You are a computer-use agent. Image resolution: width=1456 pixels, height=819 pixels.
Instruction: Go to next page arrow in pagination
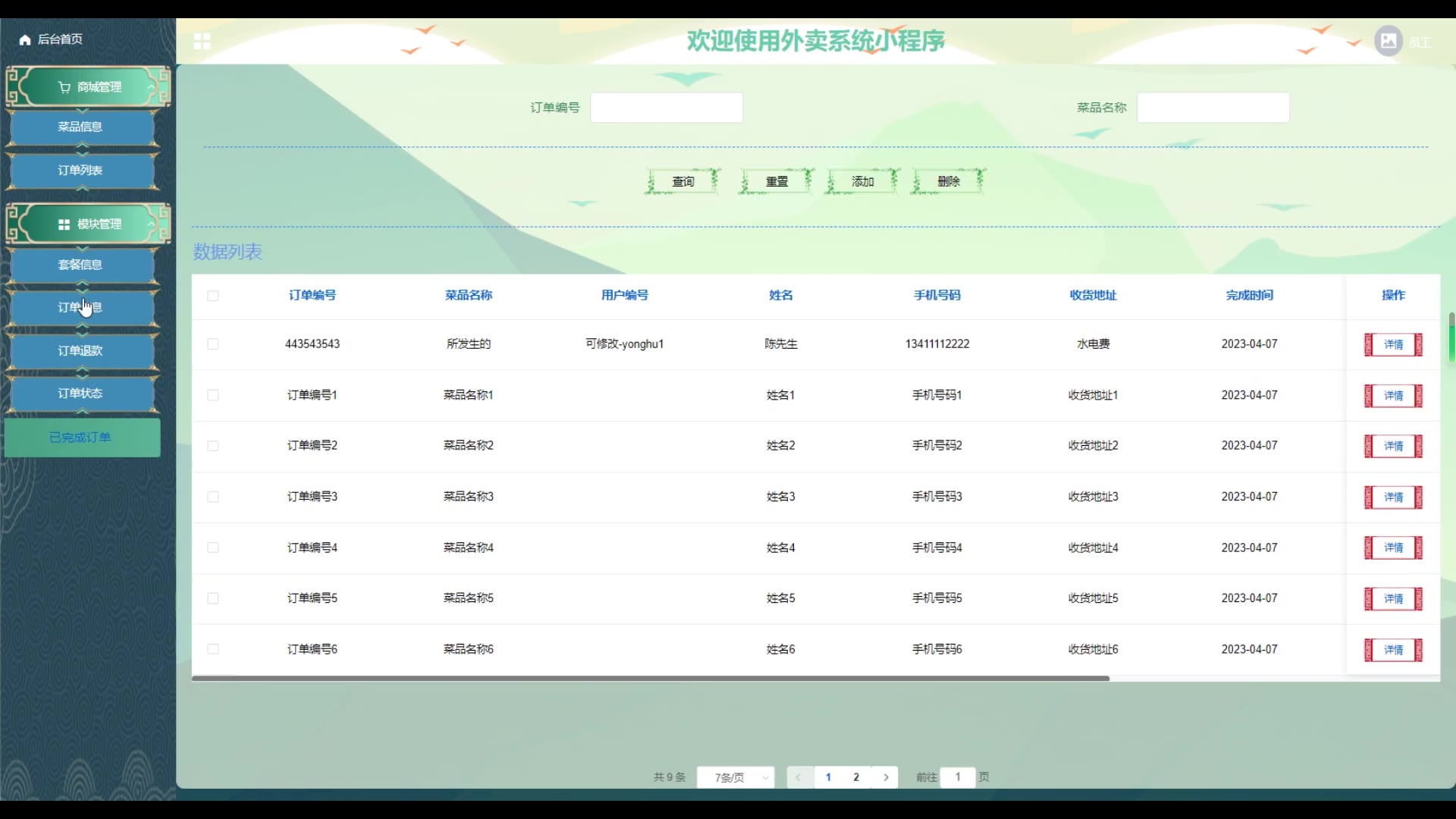click(885, 777)
